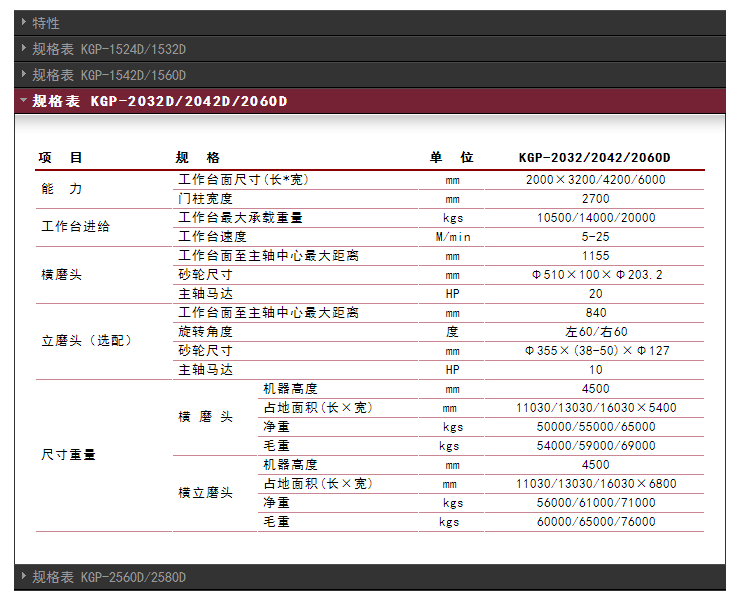Click the 度 unit cell
Screen dimensions: 744x605
pos(452,332)
